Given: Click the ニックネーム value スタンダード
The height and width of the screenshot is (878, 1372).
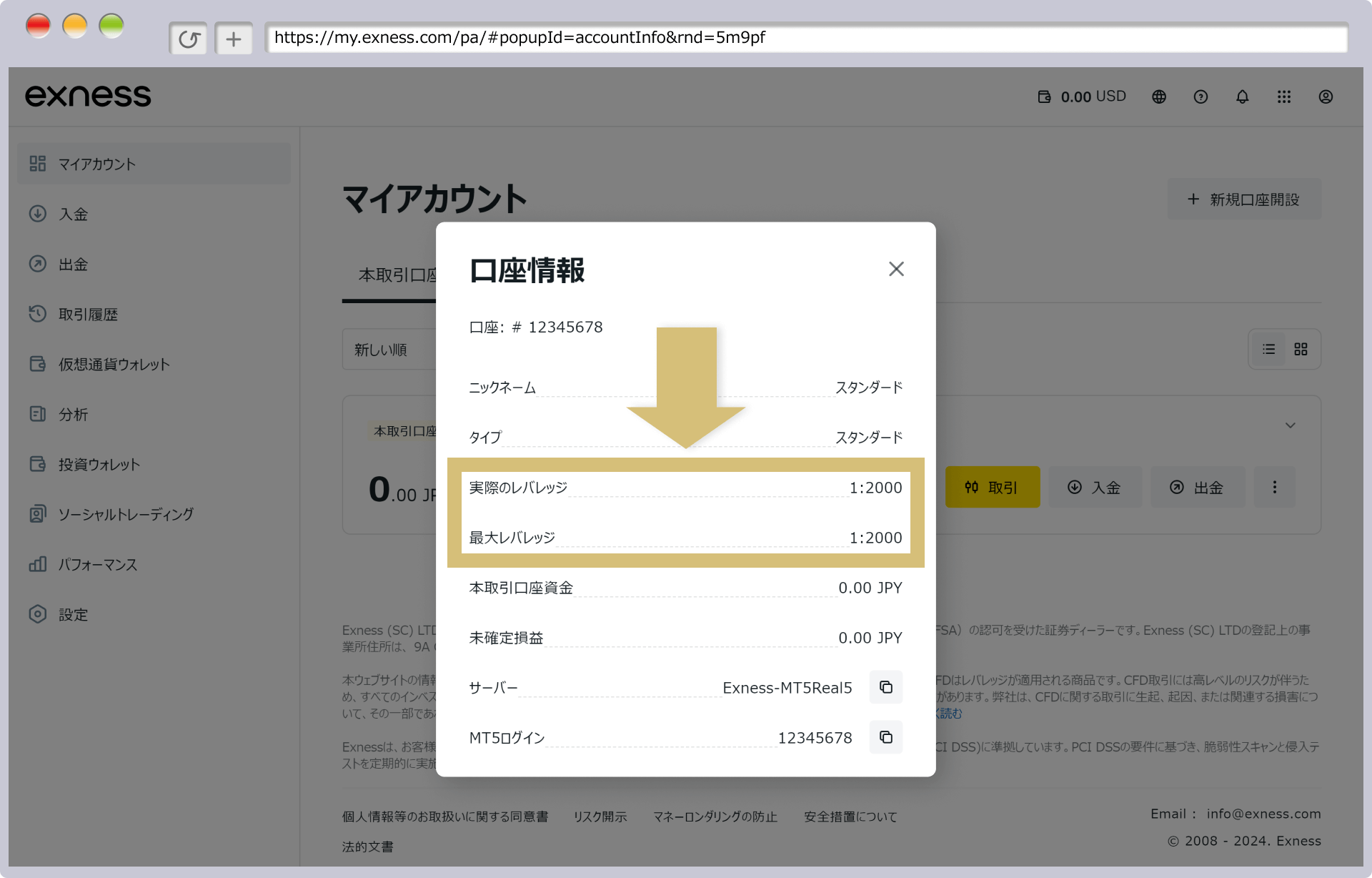Looking at the screenshot, I should (x=869, y=388).
